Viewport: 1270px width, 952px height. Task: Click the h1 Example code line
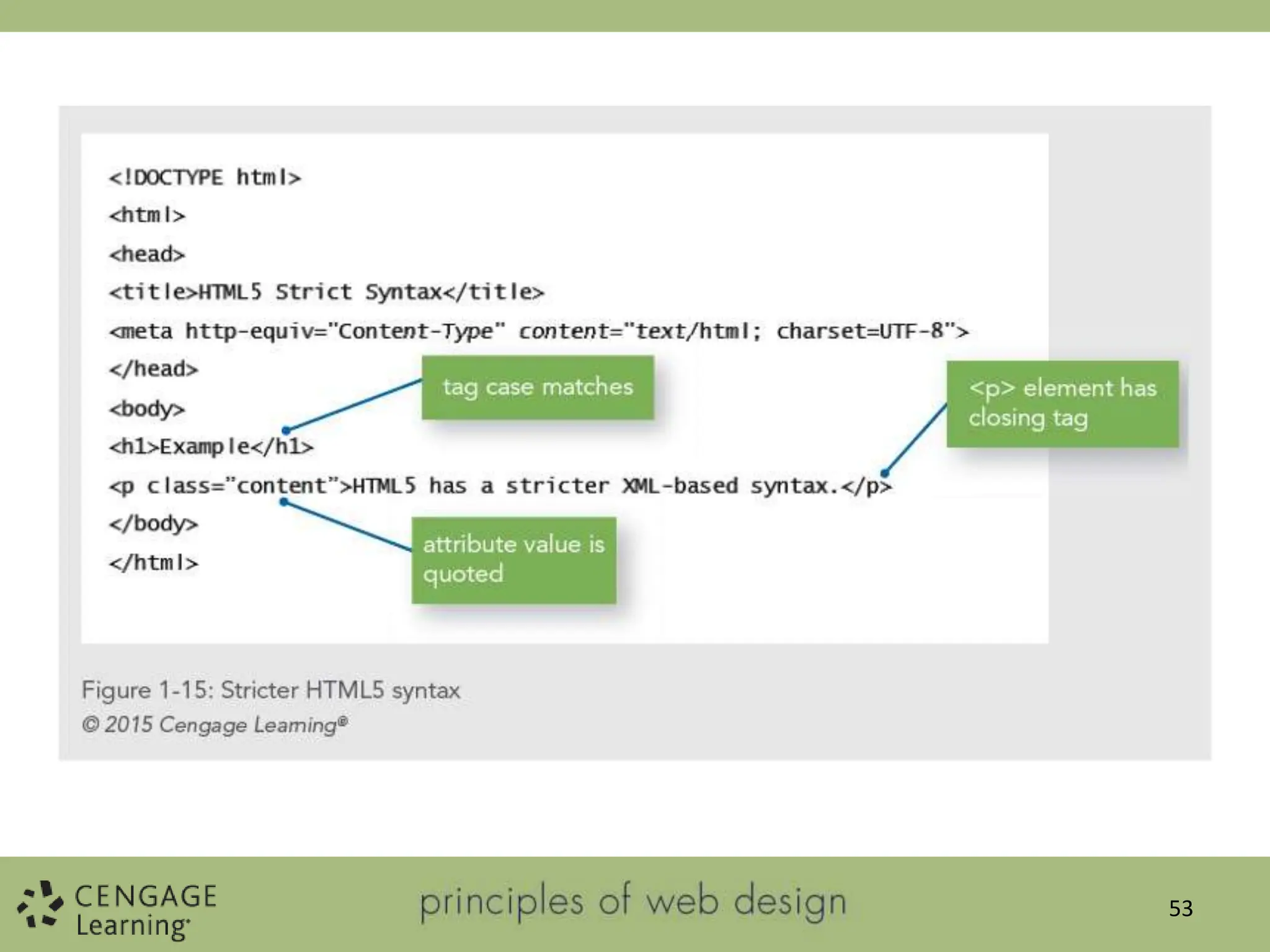tap(211, 446)
